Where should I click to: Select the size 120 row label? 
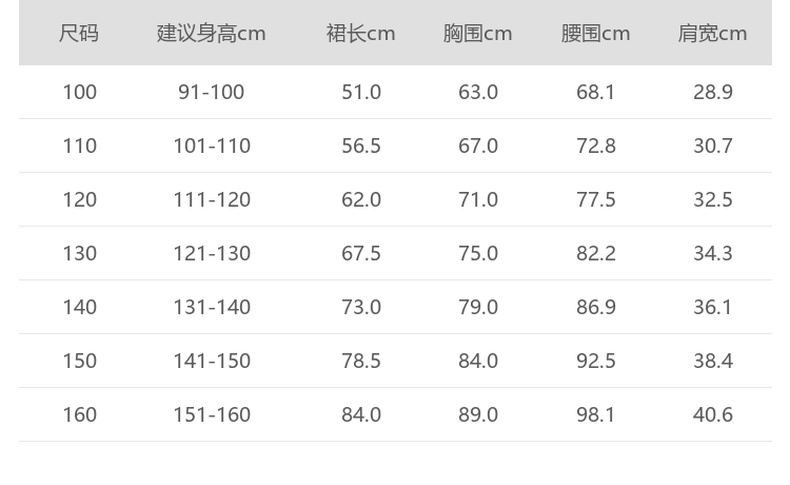(x=79, y=200)
